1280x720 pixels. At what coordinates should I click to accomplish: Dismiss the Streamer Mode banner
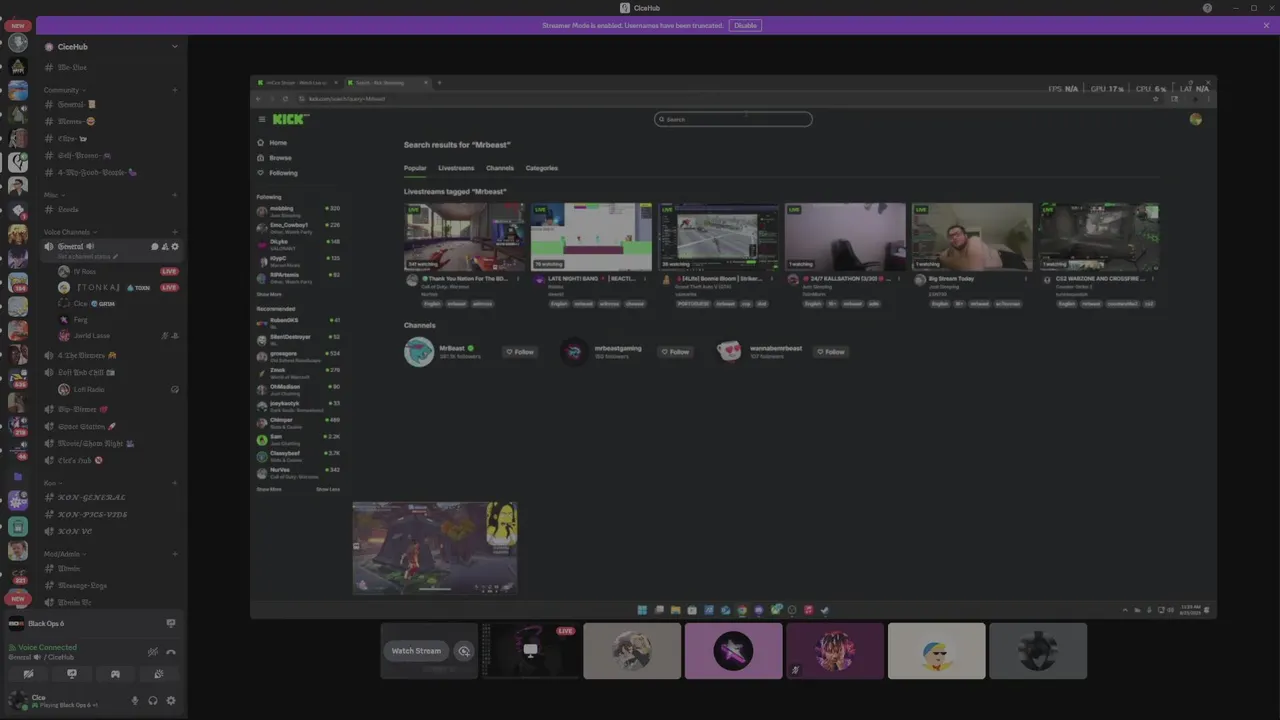[x=1266, y=25]
